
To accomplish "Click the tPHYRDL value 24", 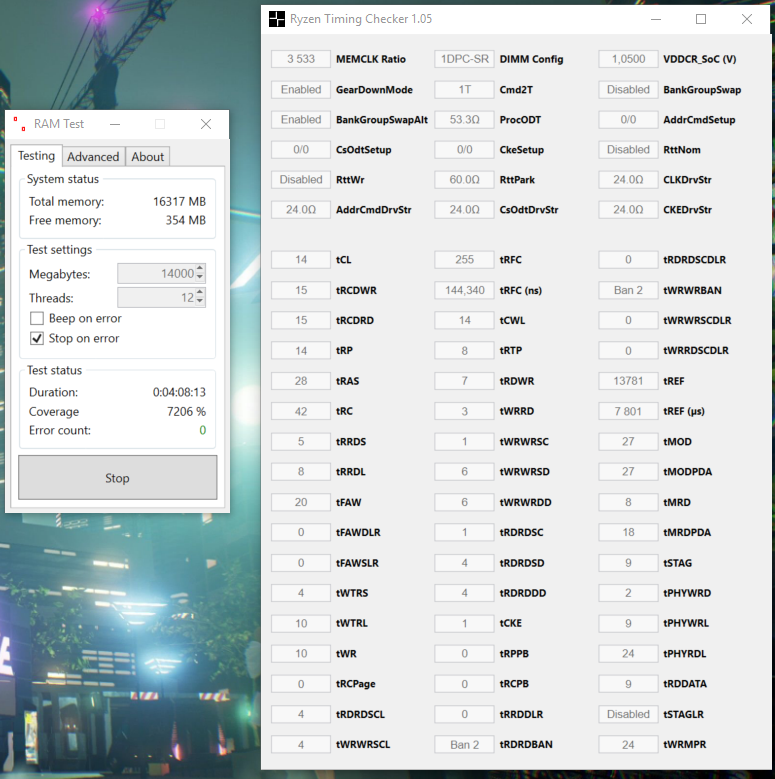I will (x=628, y=654).
